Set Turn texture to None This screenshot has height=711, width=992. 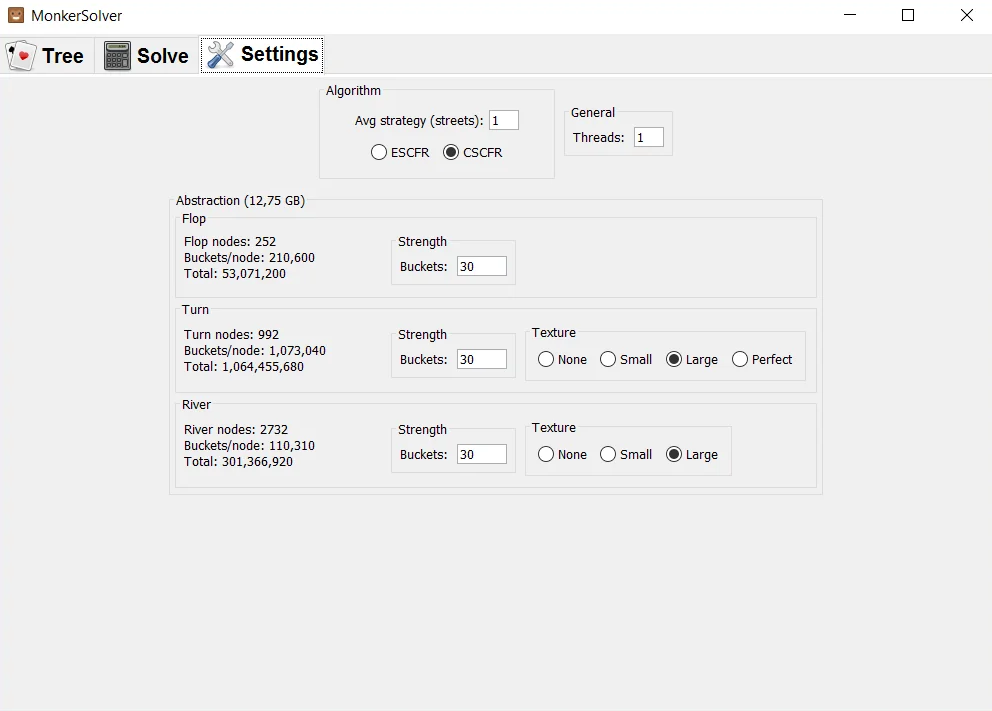click(x=562, y=359)
